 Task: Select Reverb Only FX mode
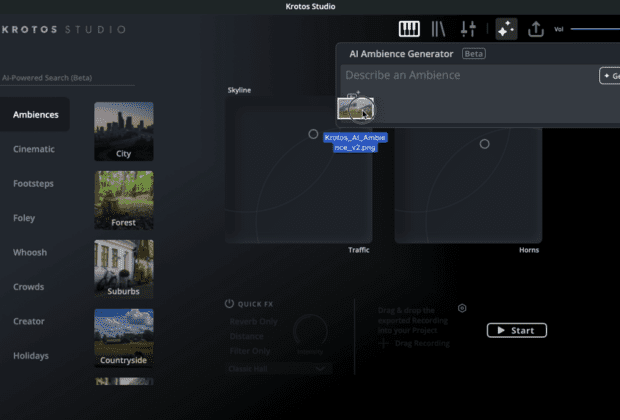pos(253,322)
